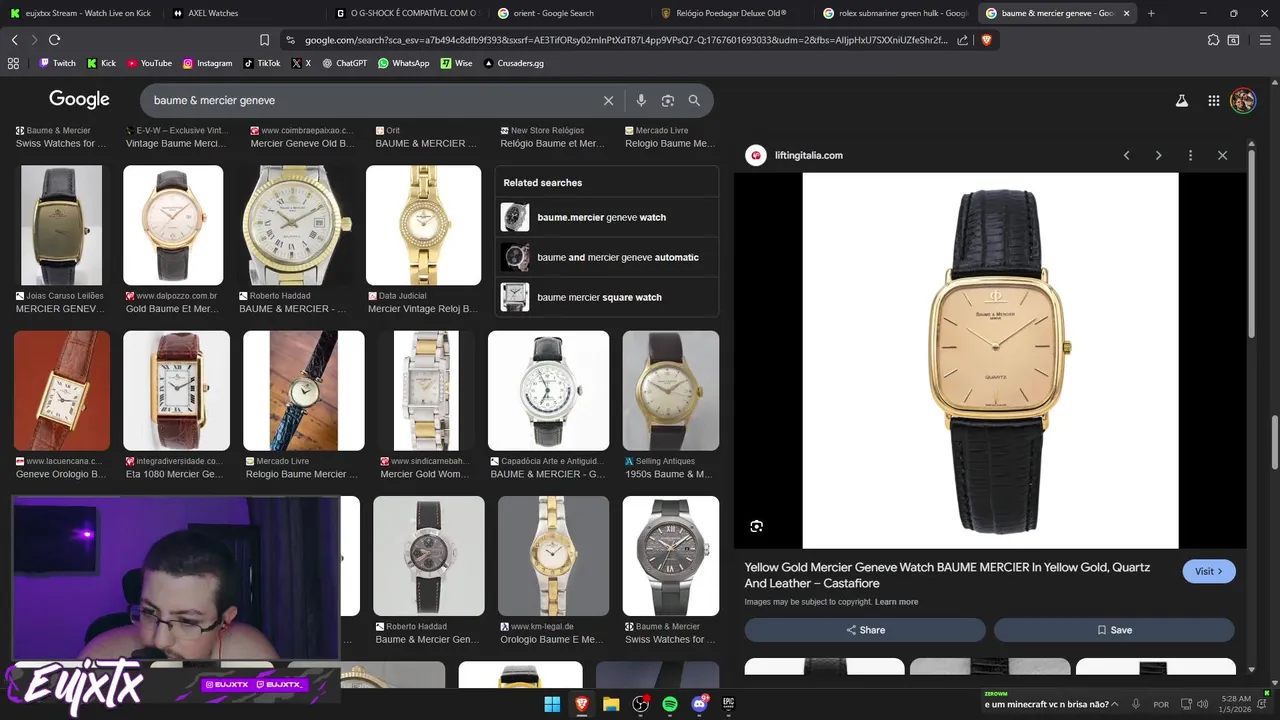
Task: Open Brave Shields lion icon
Action: [986, 40]
